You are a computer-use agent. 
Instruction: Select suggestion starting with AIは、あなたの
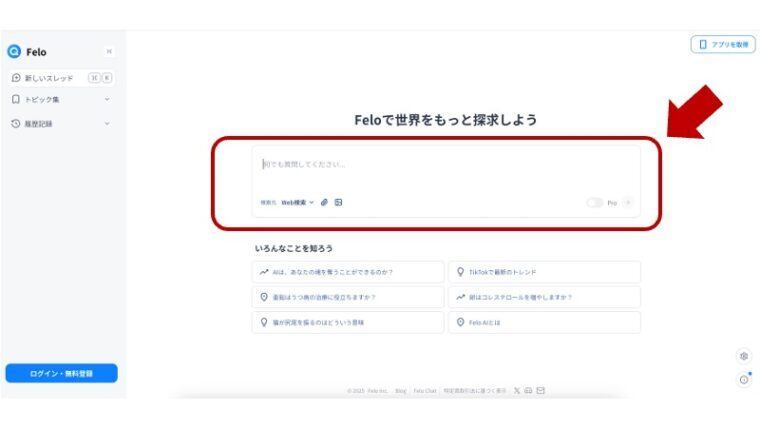348,272
